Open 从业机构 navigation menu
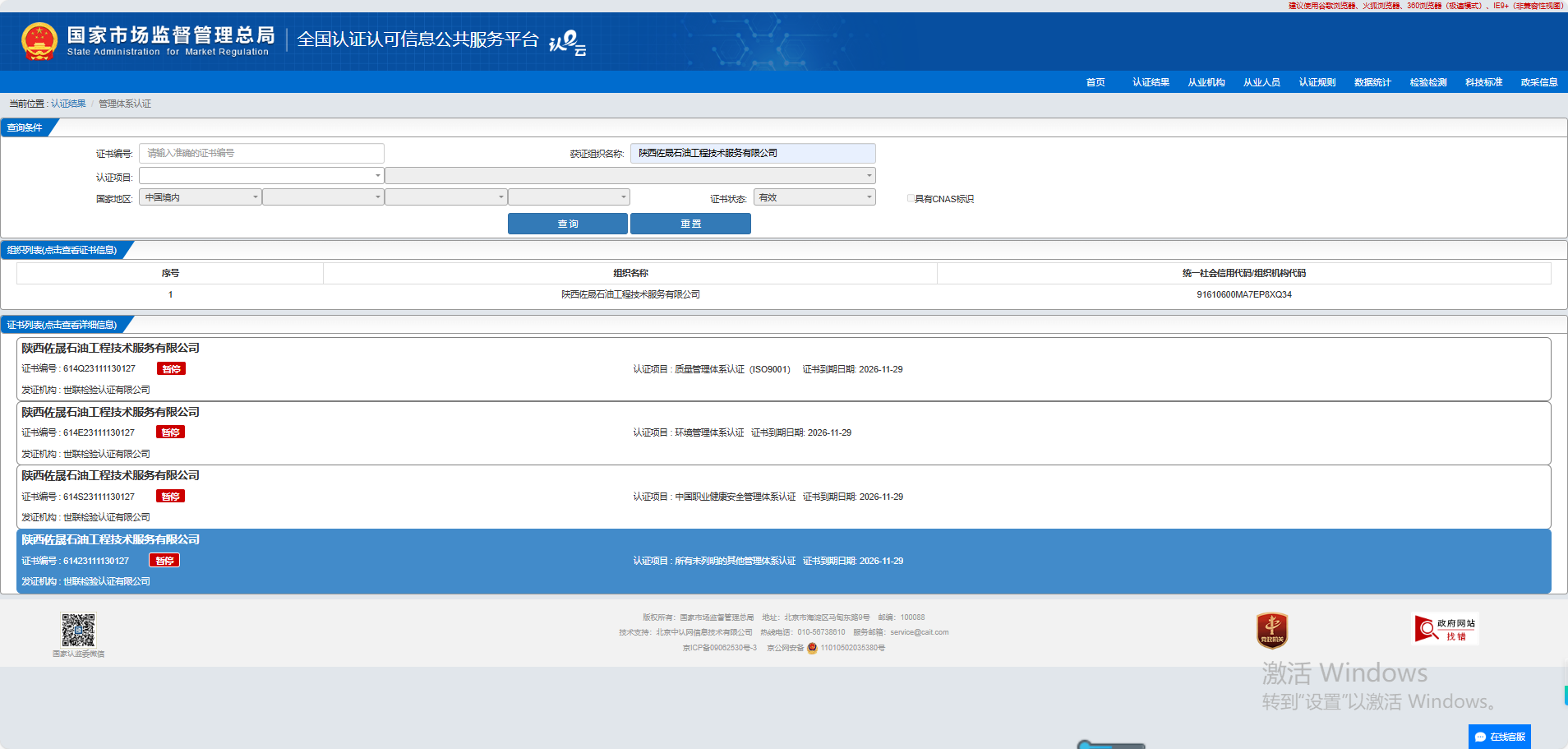 [1206, 82]
